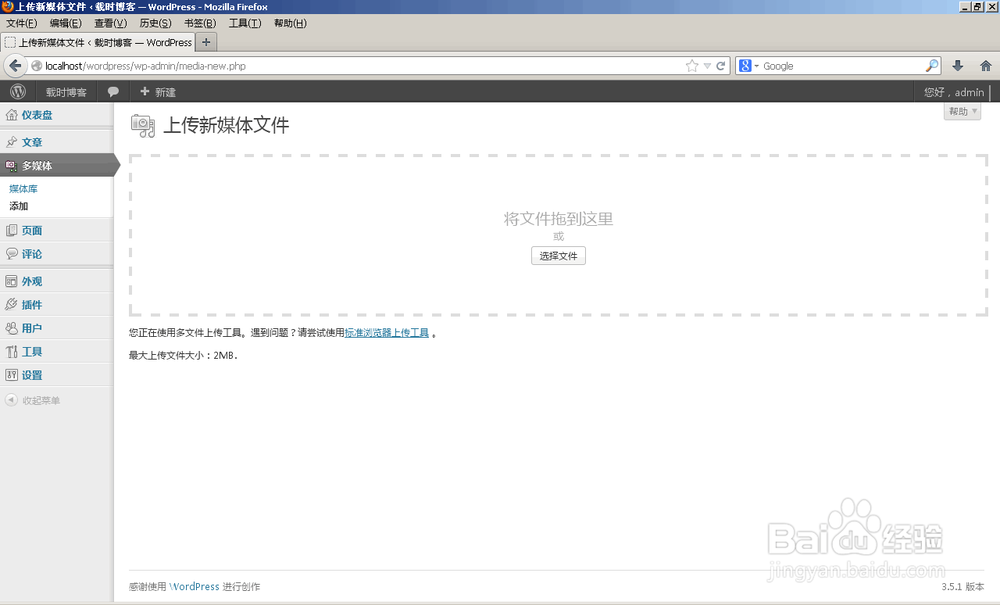Click the 用户 users icon

click(x=11, y=328)
